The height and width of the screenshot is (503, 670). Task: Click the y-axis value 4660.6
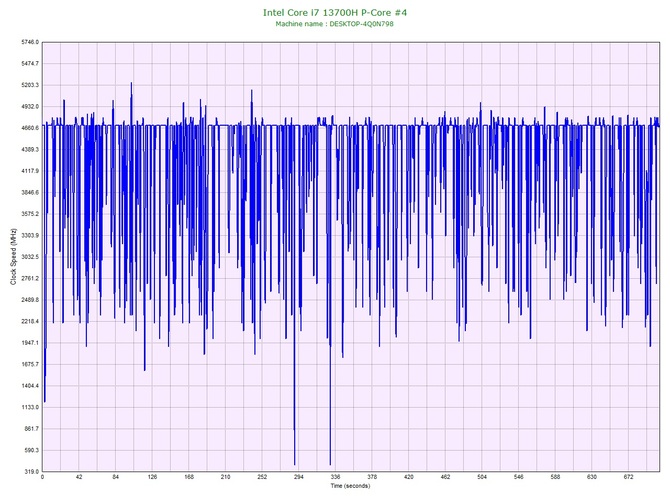(29, 128)
